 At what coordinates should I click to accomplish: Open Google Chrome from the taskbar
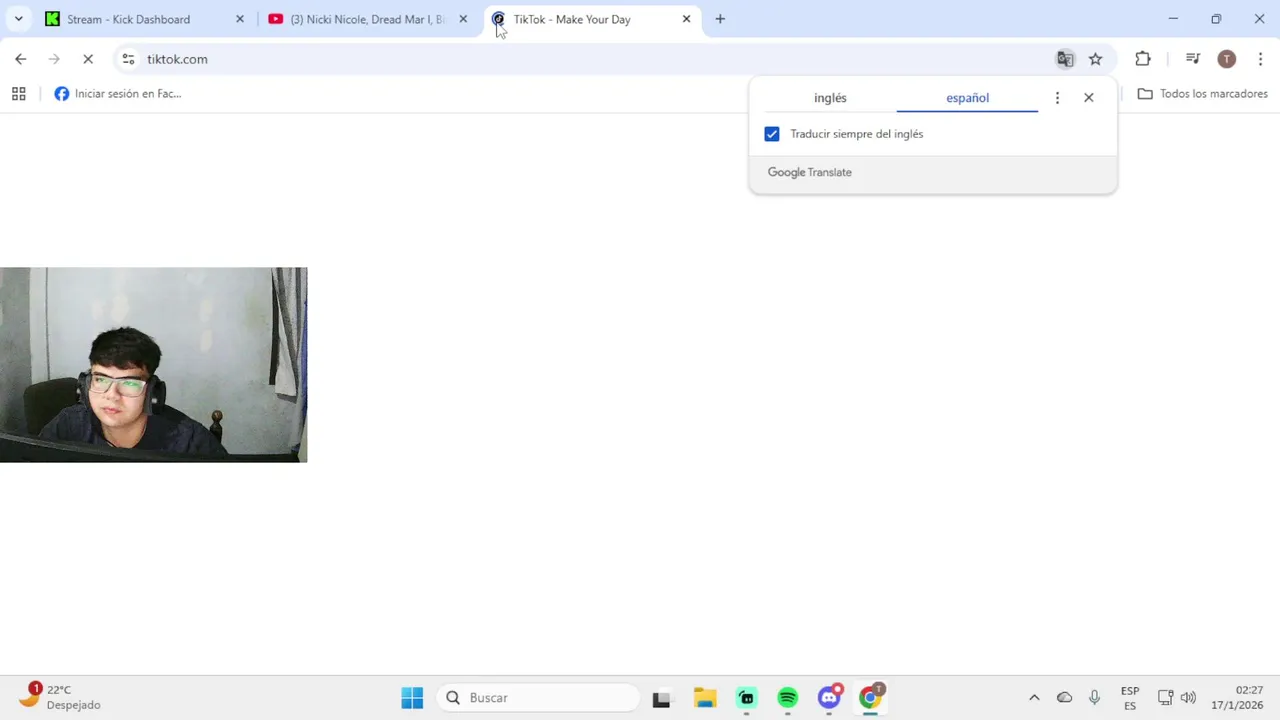point(870,697)
